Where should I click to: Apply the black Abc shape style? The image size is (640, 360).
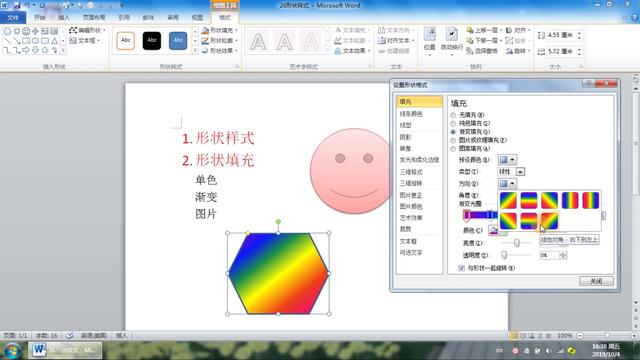[152, 40]
